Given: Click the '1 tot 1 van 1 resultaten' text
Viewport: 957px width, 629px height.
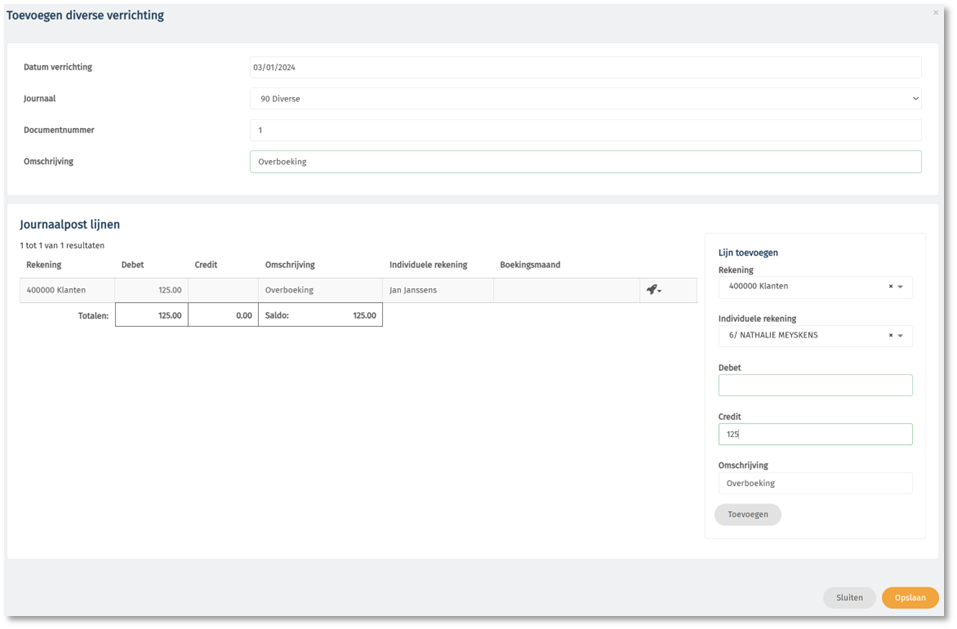Looking at the screenshot, I should pos(62,246).
